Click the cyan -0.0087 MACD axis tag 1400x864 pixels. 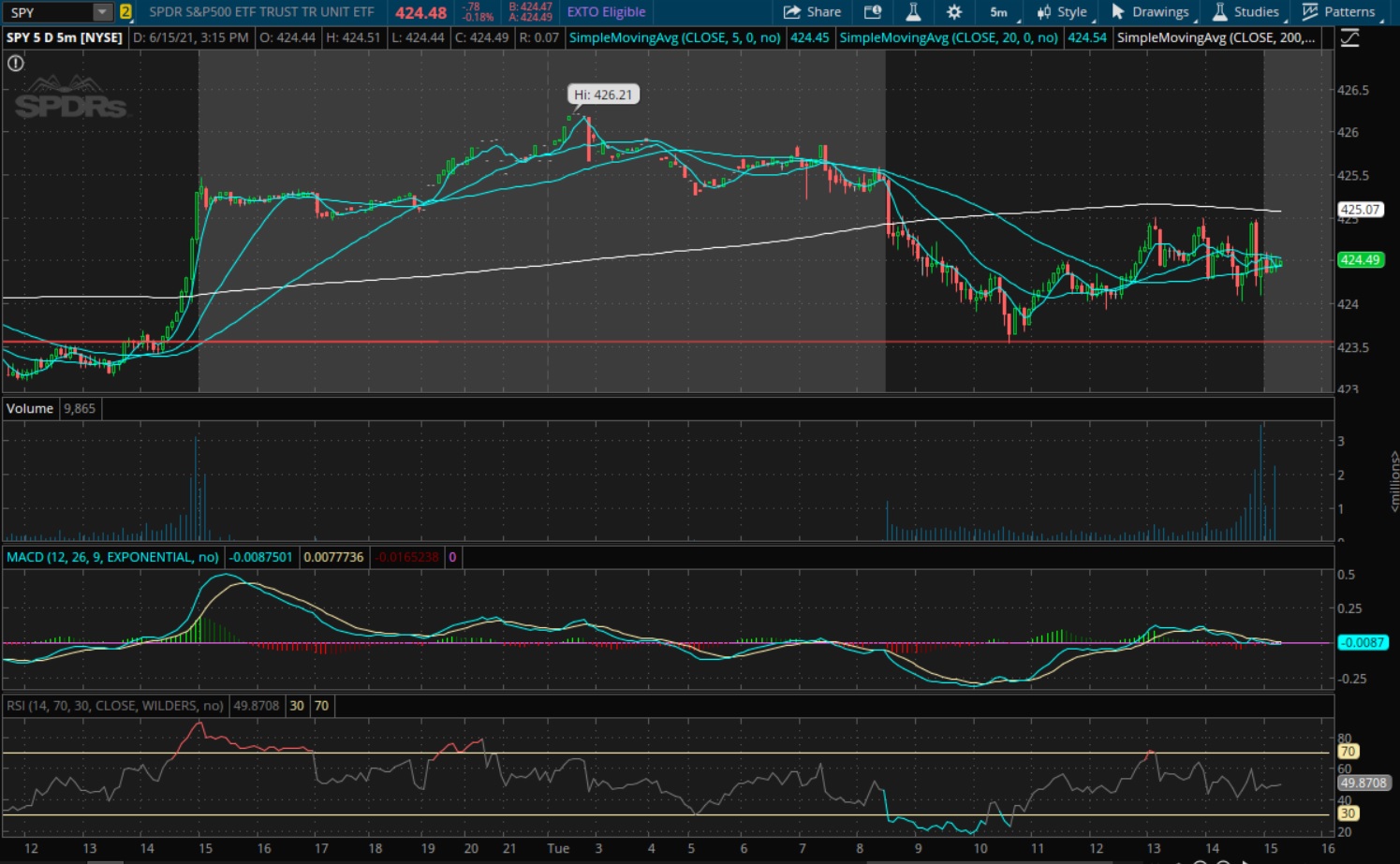click(x=1363, y=642)
